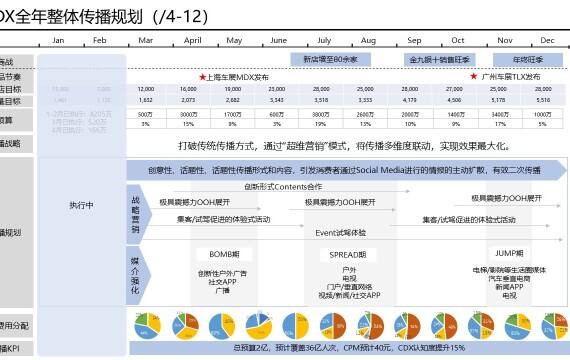This screenshot has height=360, width=570.
Task: Click the Event试驾体验 arrow label
Action: coord(341,233)
